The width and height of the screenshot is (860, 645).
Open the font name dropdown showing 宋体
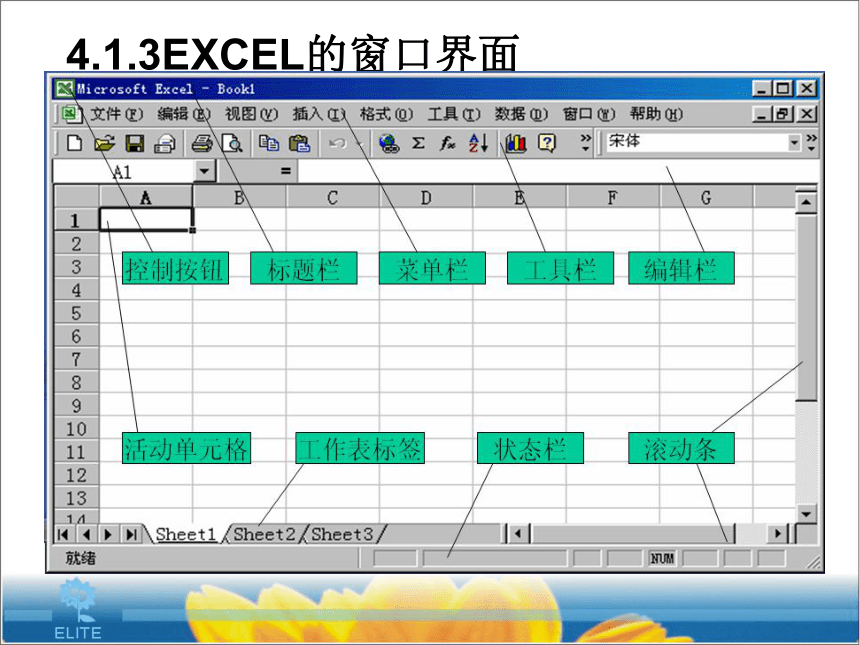point(794,143)
